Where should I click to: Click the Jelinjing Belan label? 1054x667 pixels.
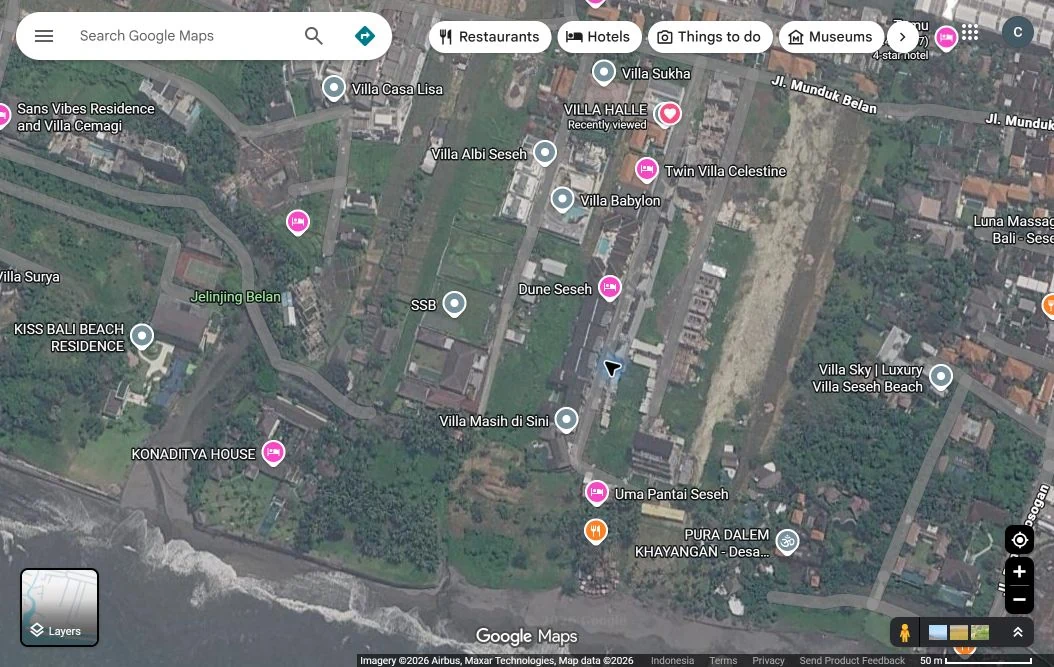point(235,297)
